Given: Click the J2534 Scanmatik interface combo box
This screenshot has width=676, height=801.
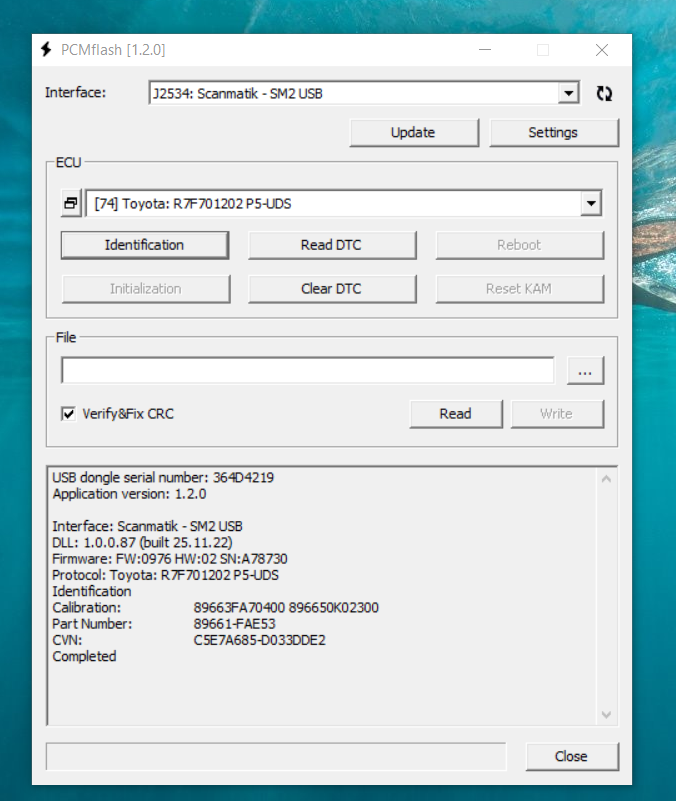Looking at the screenshot, I should [364, 93].
